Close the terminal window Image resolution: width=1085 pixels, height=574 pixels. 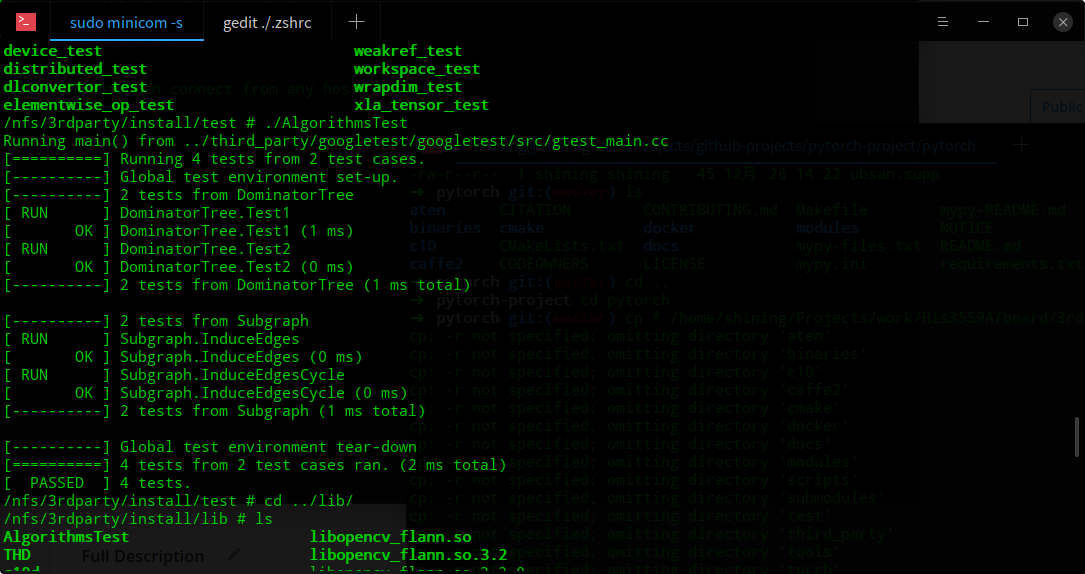point(1063,22)
